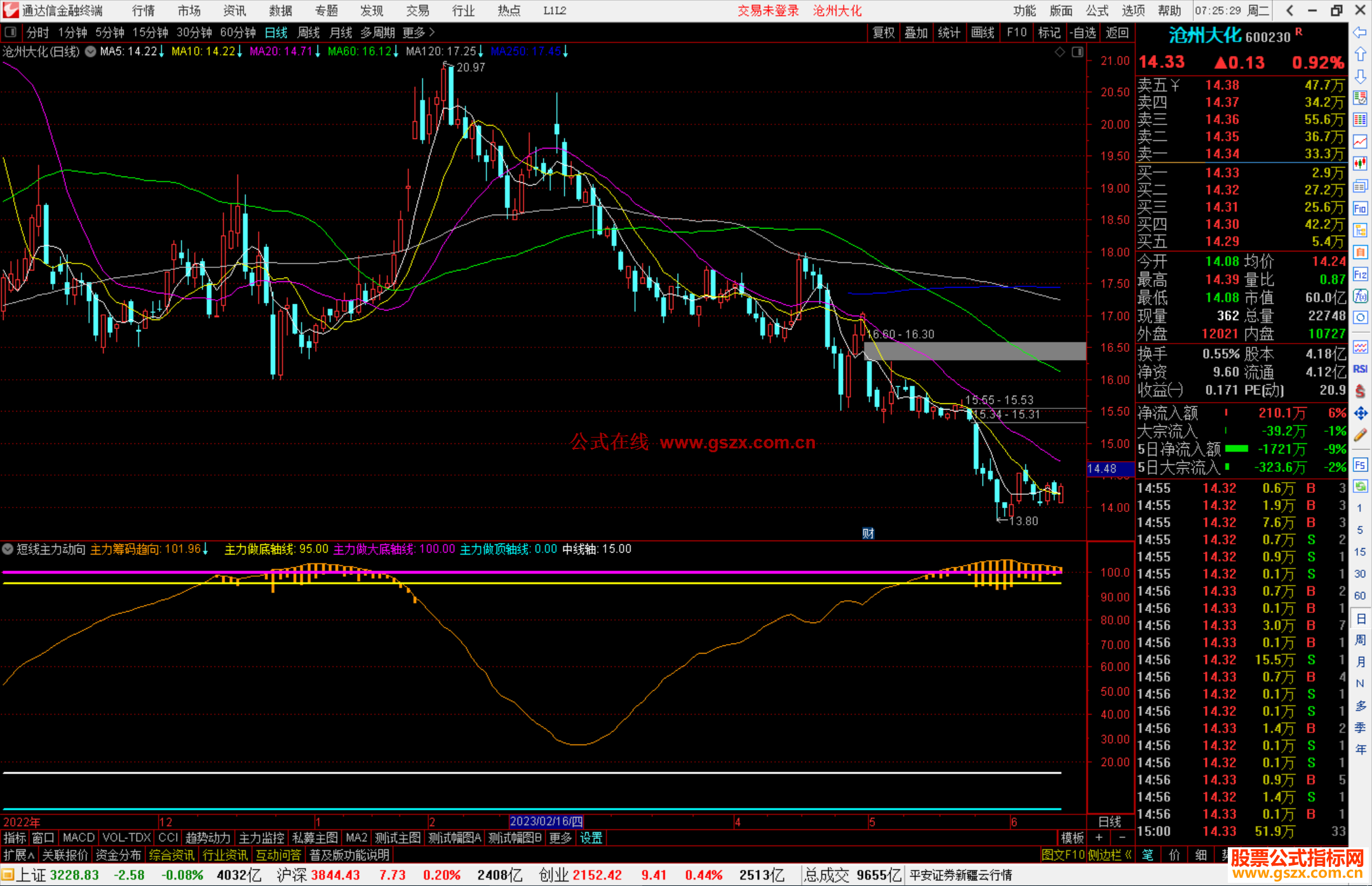This screenshot has width=1372, height=886.
Task: Switch to the MACD indicator tab
Action: (x=78, y=838)
